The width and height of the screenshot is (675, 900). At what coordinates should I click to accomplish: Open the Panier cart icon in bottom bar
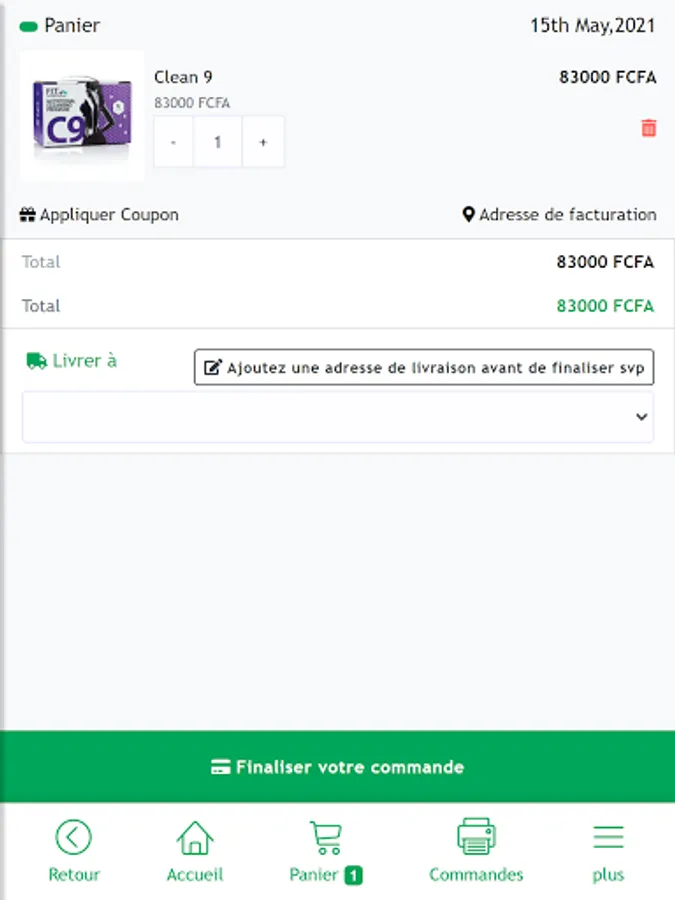[x=326, y=837]
